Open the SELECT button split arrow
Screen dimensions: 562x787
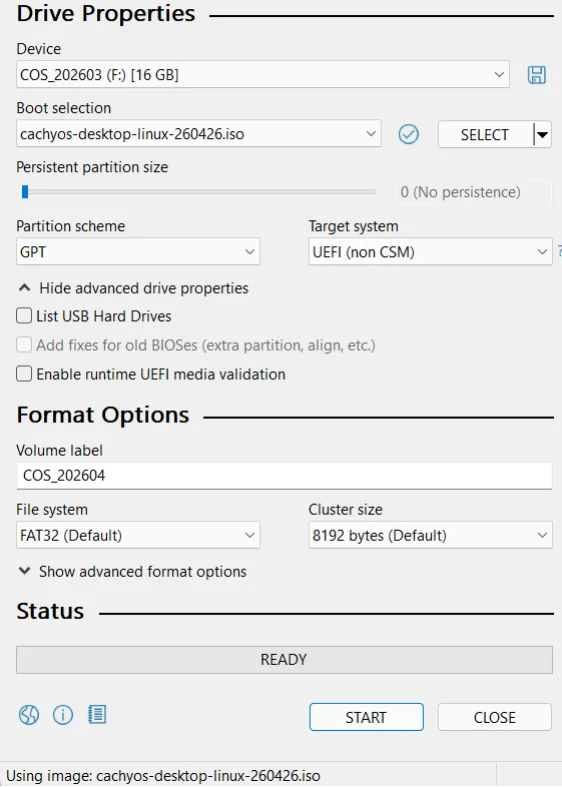[x=542, y=135]
